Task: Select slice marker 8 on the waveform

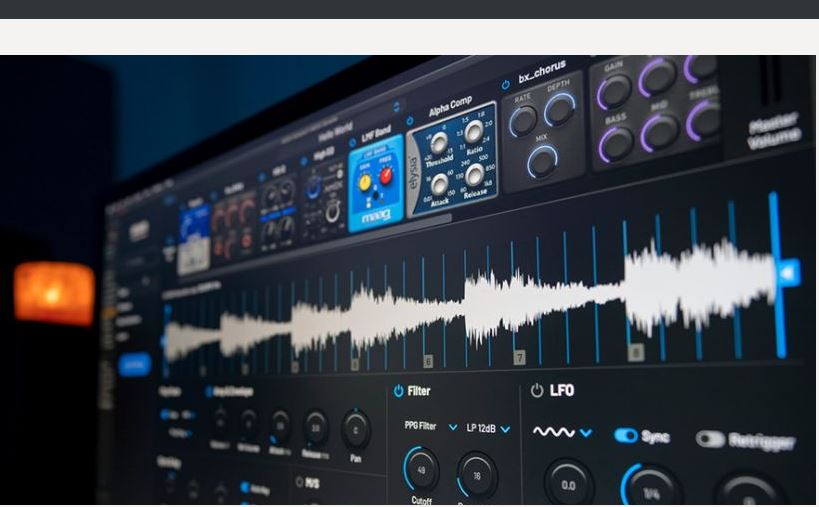Action: click(636, 352)
